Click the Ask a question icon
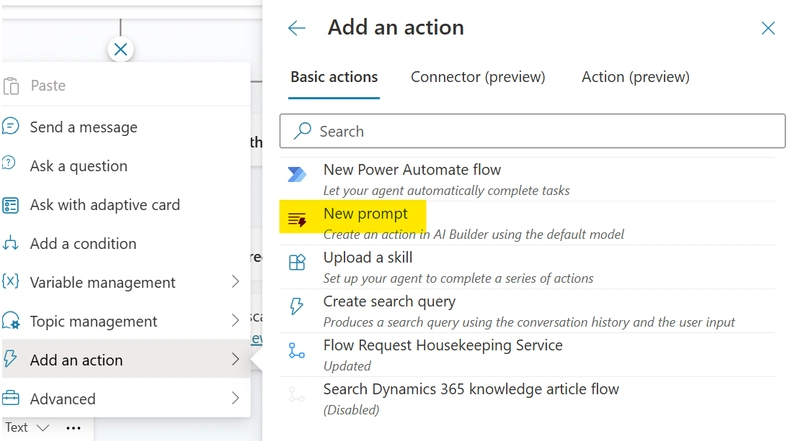 pos(9,163)
